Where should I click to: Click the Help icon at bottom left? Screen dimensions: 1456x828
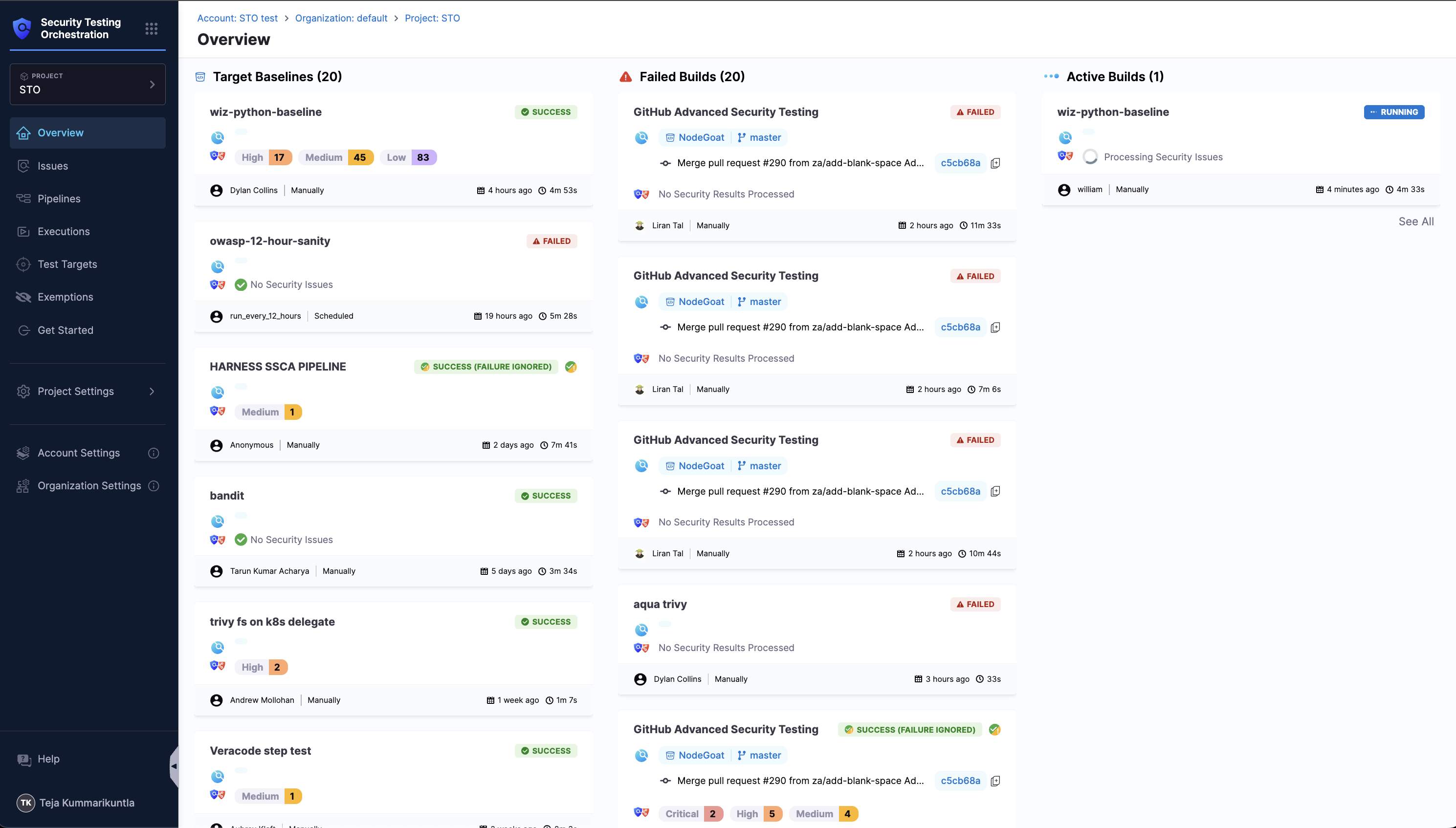coord(23,759)
